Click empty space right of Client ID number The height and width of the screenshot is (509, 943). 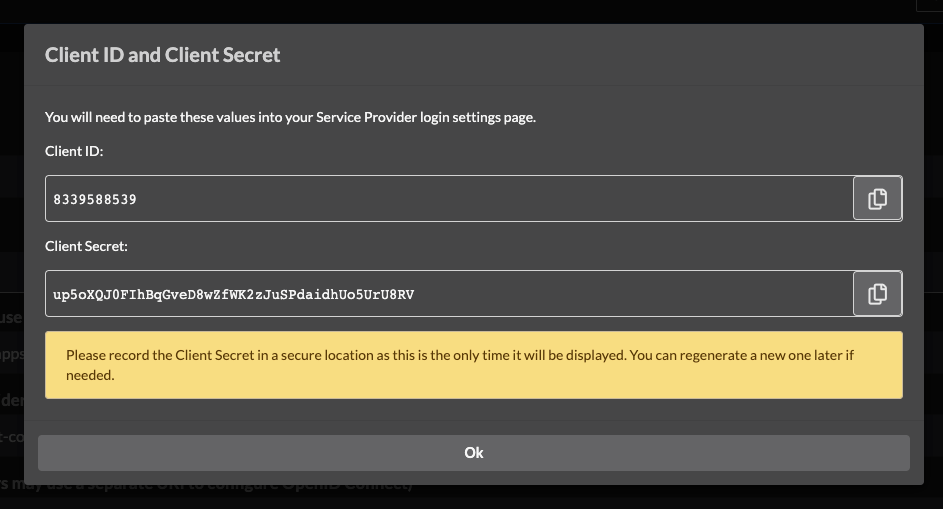click(493, 199)
